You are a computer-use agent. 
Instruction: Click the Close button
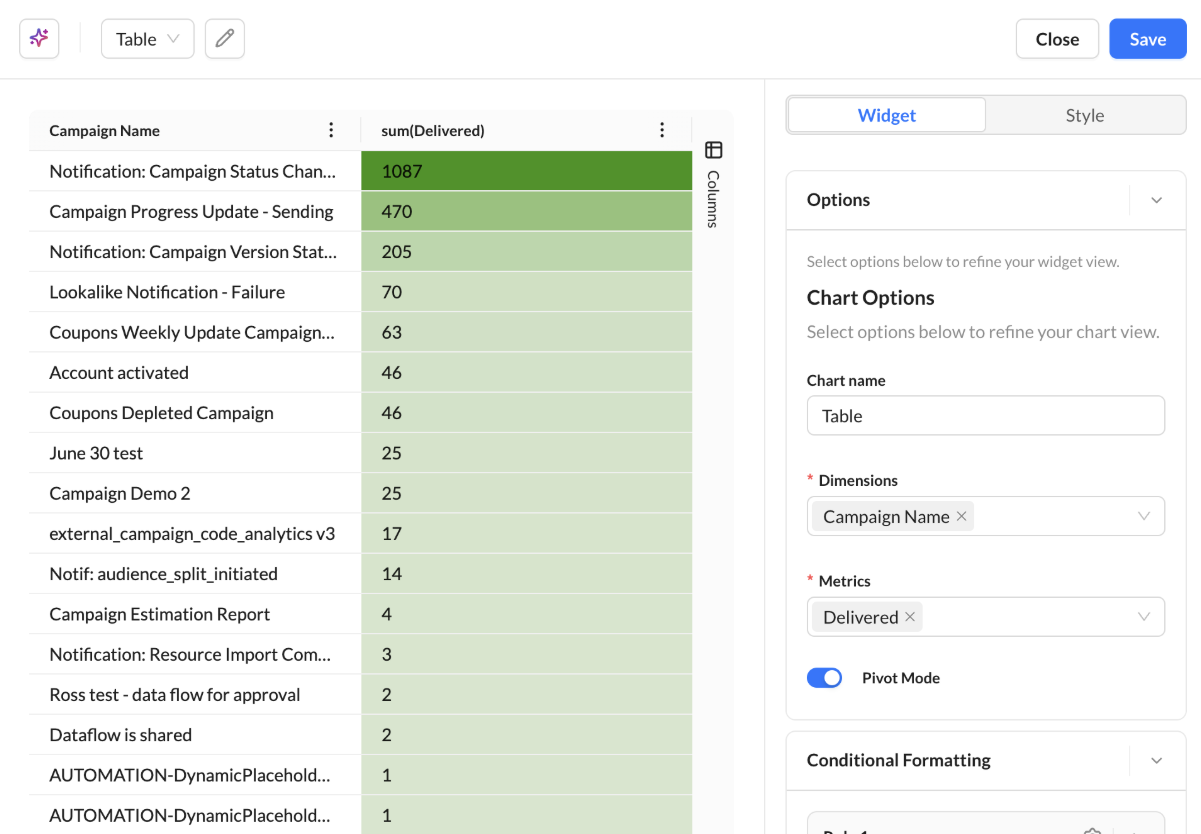pyautogui.click(x=1057, y=39)
